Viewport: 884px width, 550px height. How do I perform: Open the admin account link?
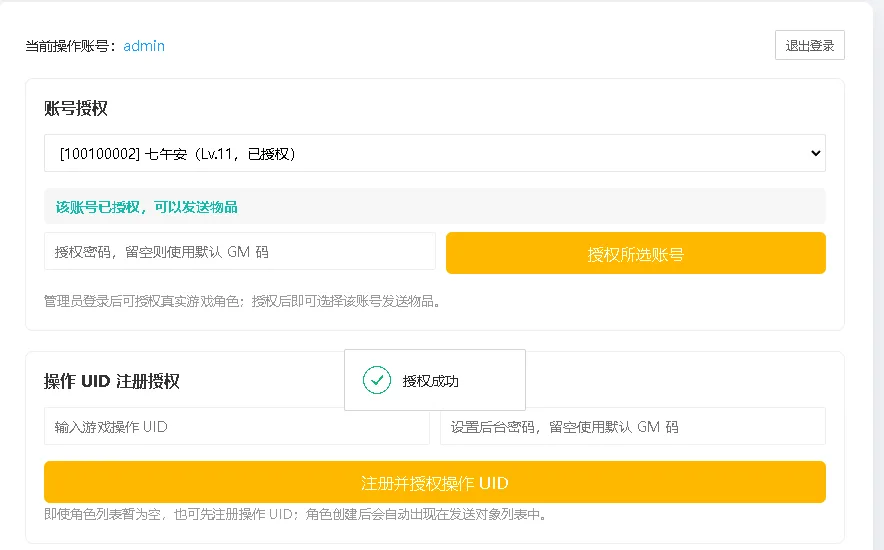coord(144,46)
